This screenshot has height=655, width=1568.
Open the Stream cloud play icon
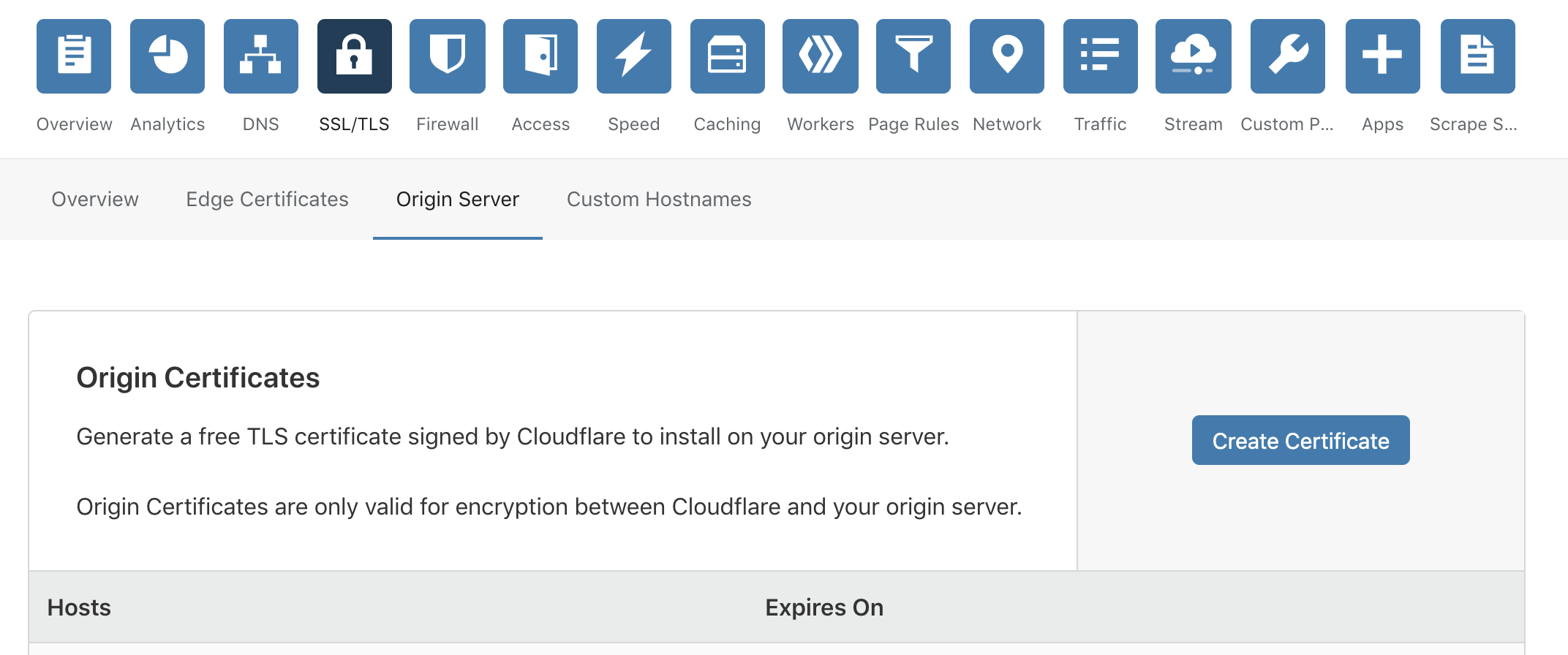click(x=1194, y=56)
